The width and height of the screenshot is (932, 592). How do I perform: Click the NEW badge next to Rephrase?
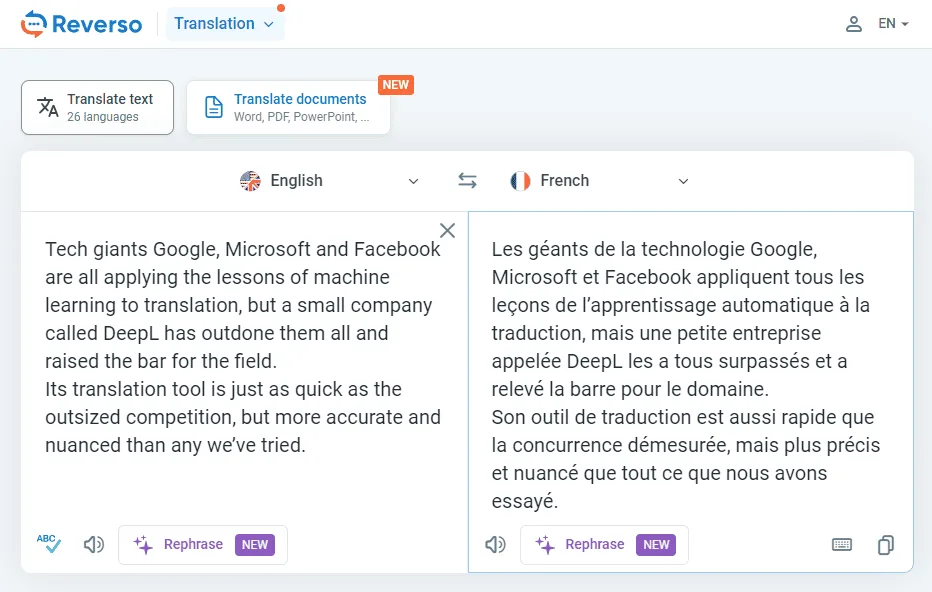(255, 544)
